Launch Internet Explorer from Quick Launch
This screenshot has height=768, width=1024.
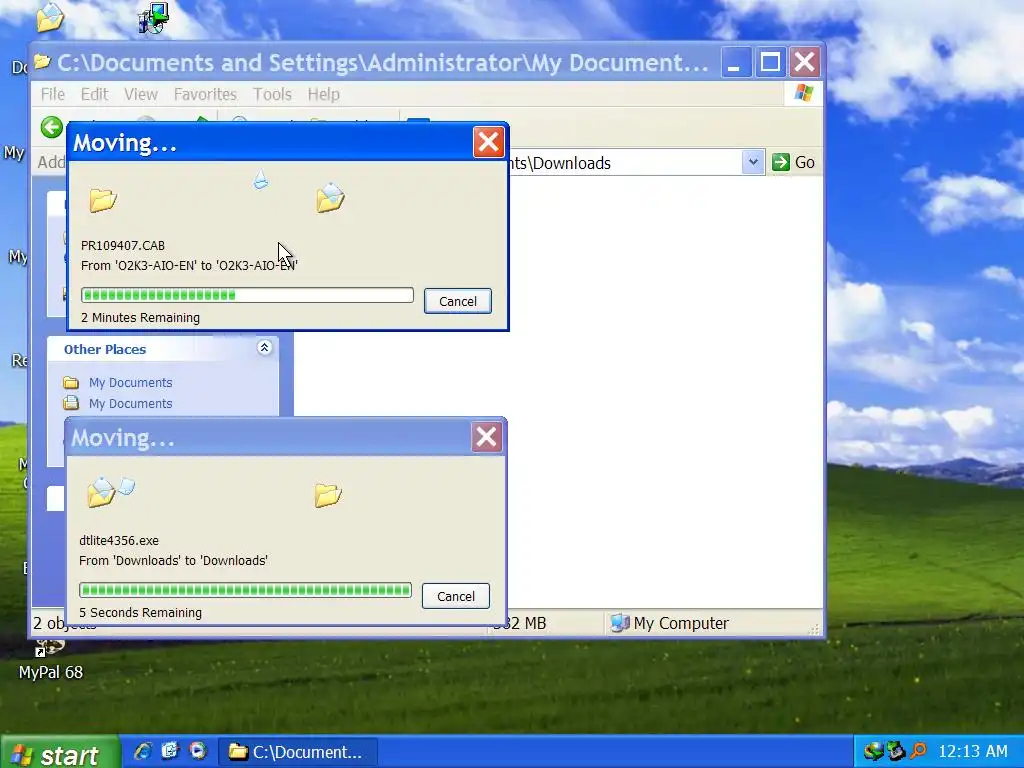(142, 752)
